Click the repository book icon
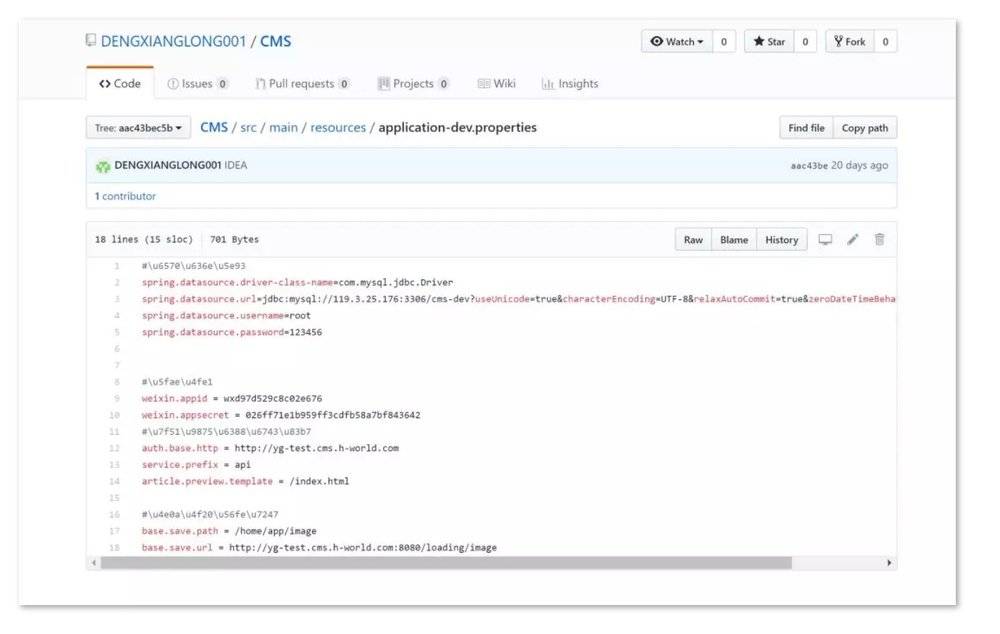 pyautogui.click(x=91, y=41)
